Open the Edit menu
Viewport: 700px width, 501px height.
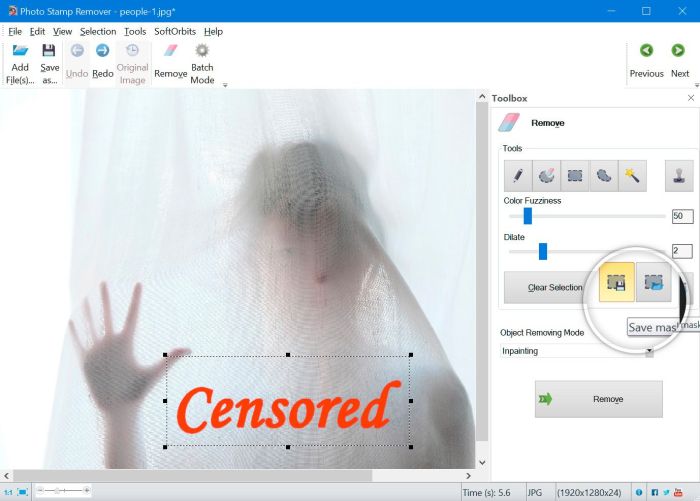click(x=37, y=31)
